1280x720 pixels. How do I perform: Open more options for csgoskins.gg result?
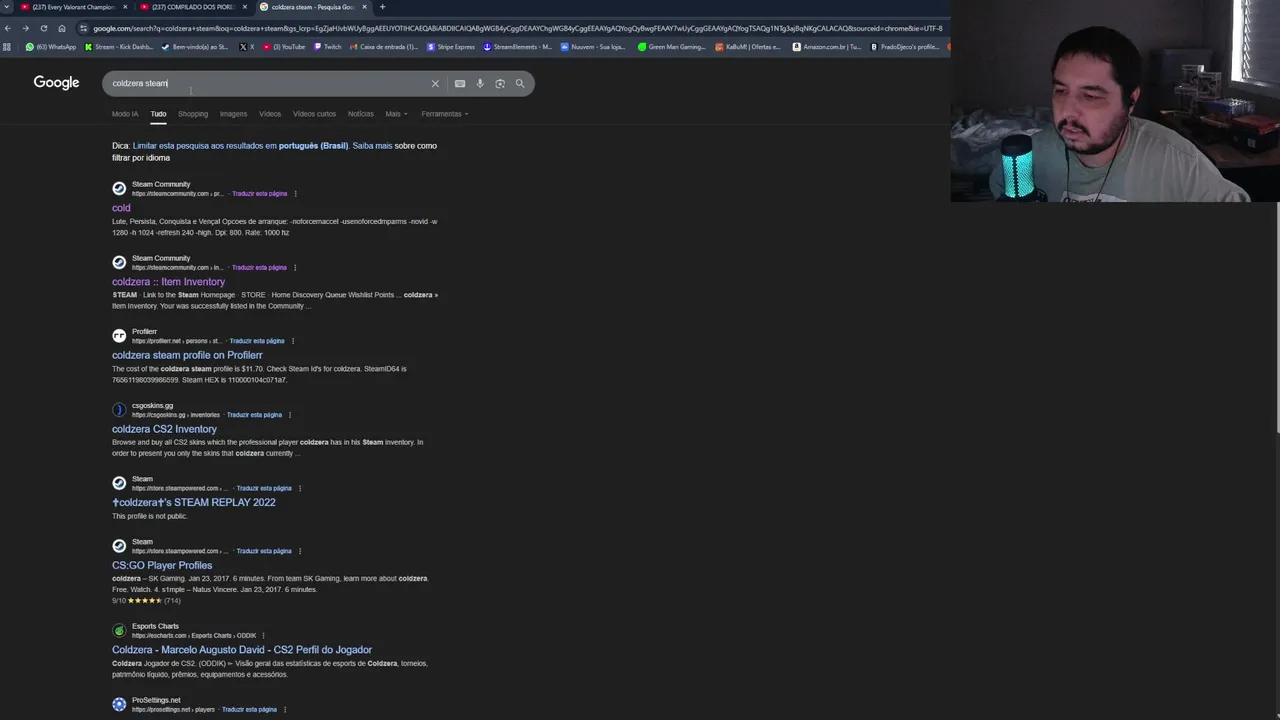pyautogui.click(x=290, y=415)
